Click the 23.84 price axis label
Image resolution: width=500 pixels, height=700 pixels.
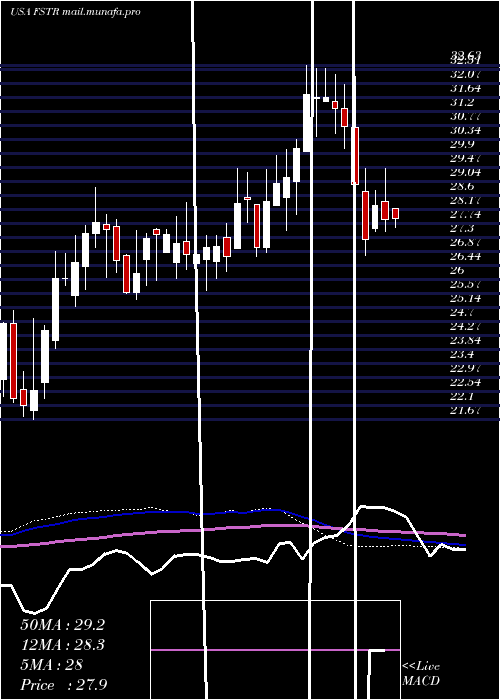pyautogui.click(x=465, y=340)
